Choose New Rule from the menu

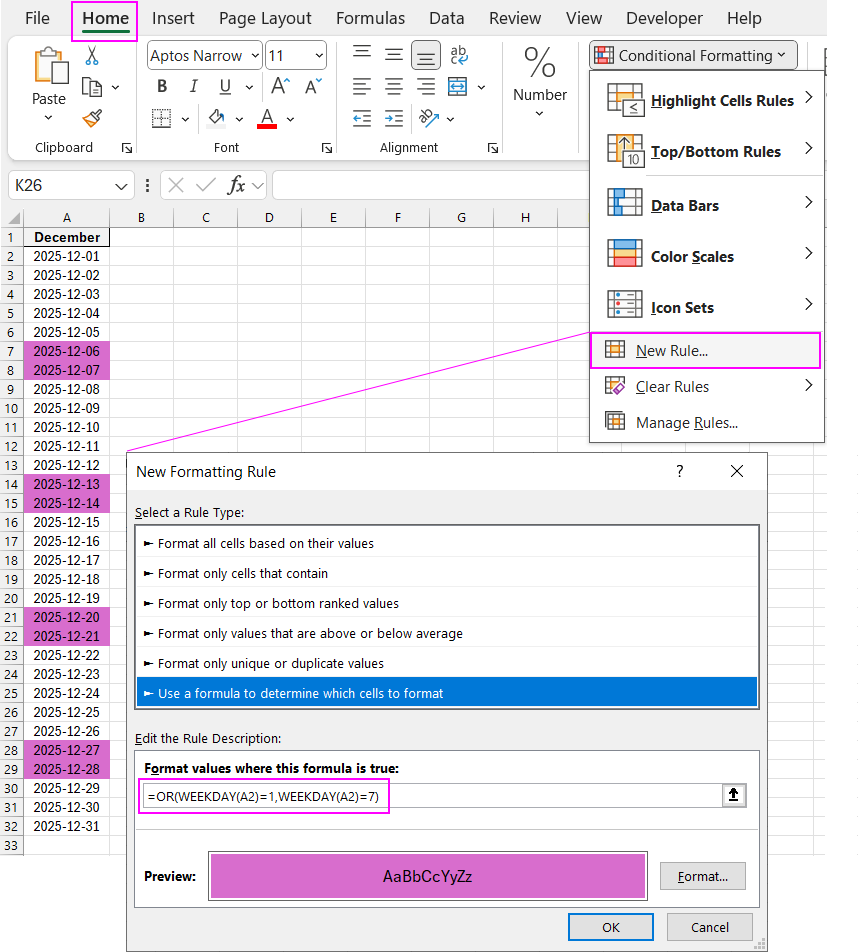672,351
